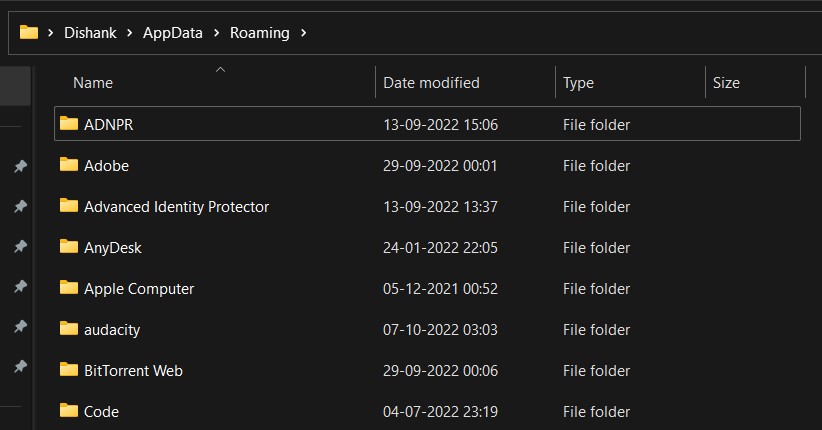Click the Code folder icon
Viewport: 822px width, 430px height.
69,411
